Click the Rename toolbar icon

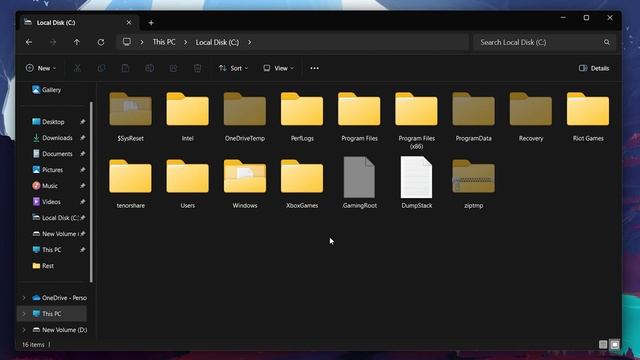(149, 68)
